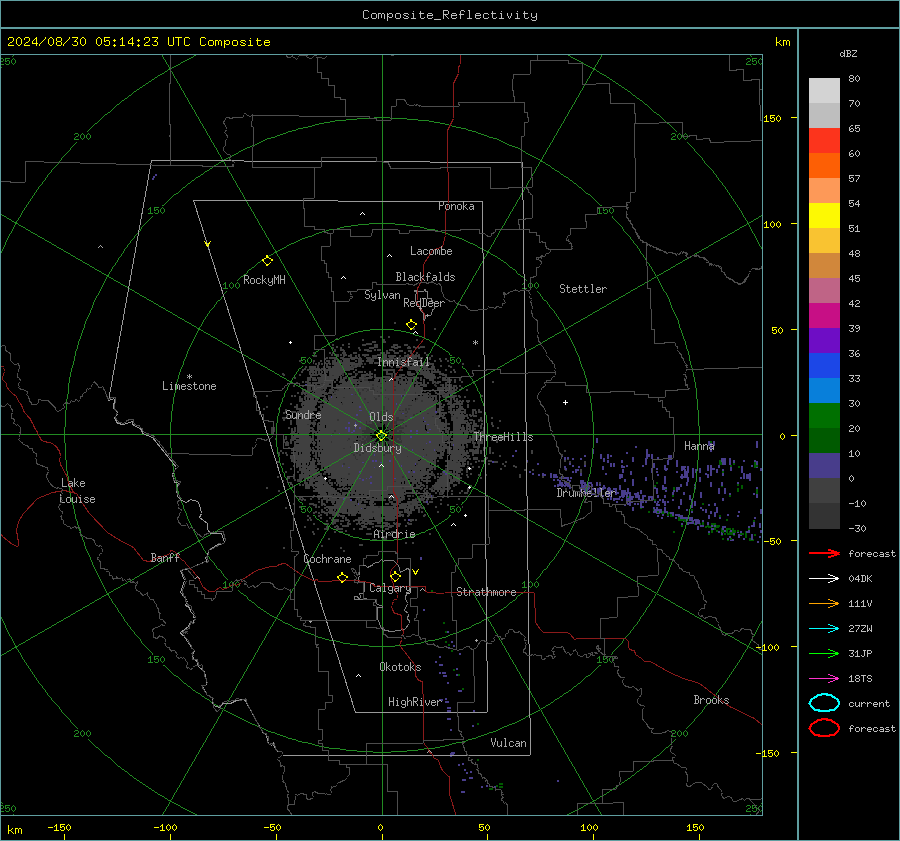
Task: Click the red 60-65 dBZ color swatch
Action: point(824,141)
